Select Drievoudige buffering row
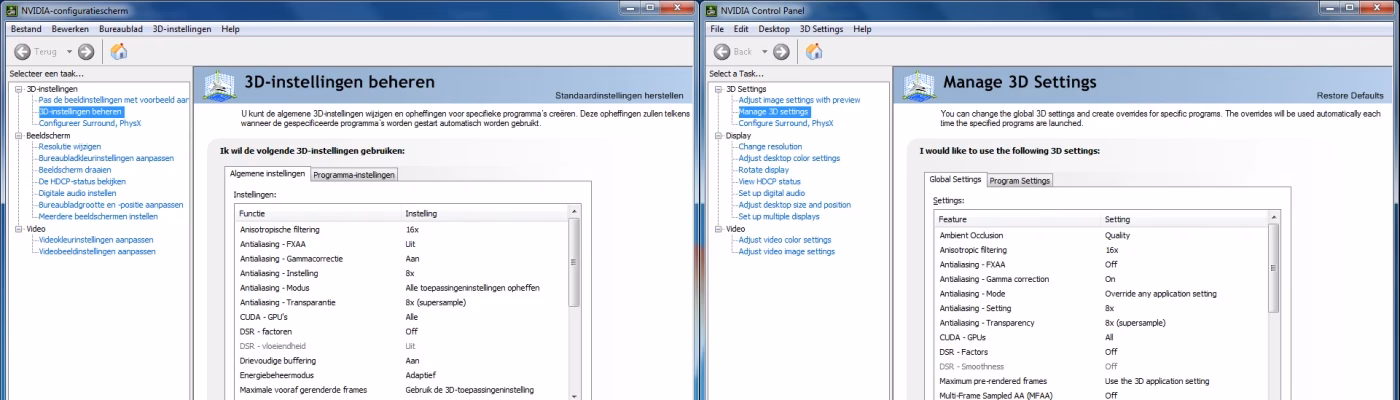This screenshot has height=400, width=1400. (x=401, y=360)
